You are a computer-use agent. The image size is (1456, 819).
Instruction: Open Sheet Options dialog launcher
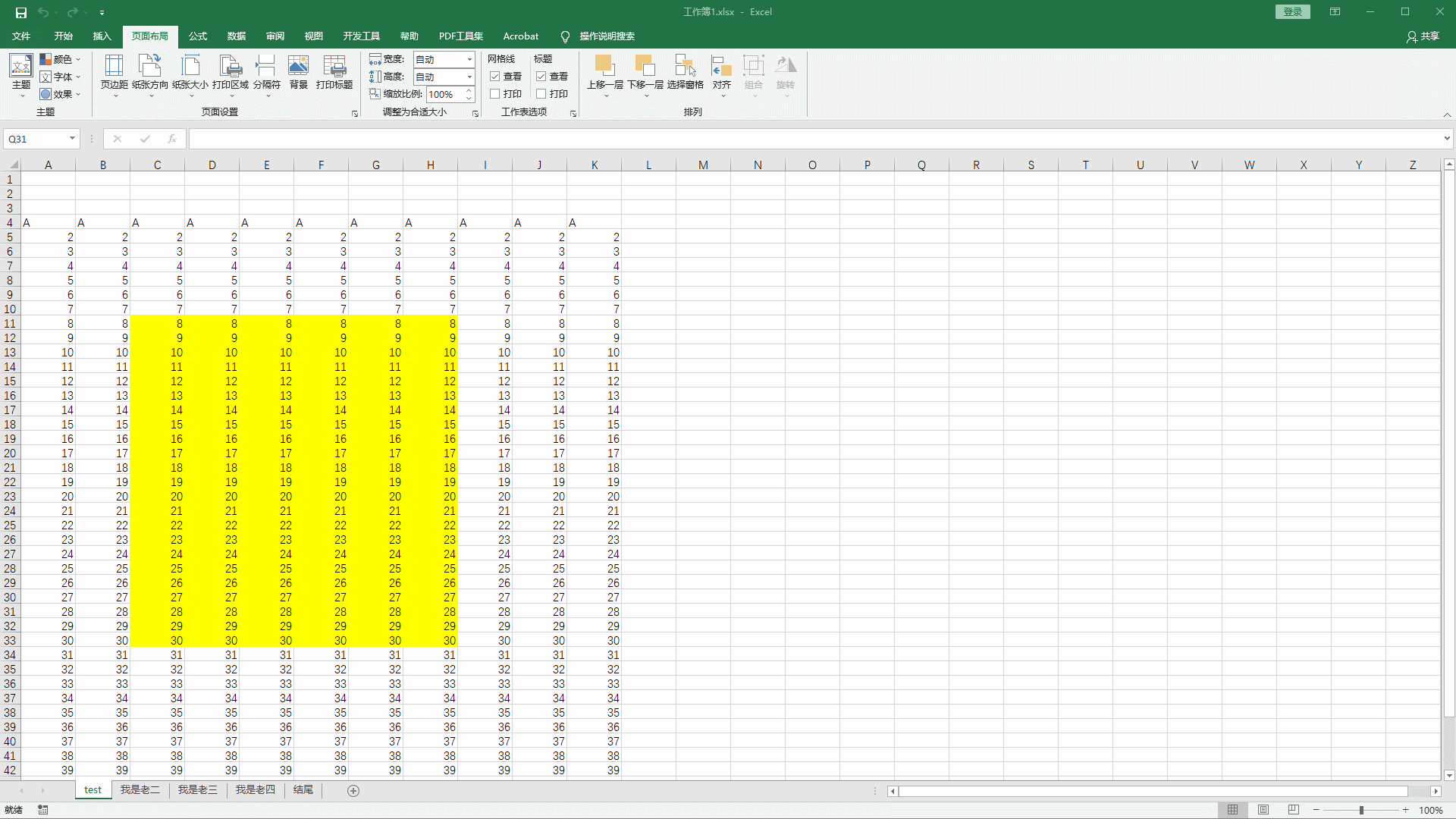pos(573,114)
